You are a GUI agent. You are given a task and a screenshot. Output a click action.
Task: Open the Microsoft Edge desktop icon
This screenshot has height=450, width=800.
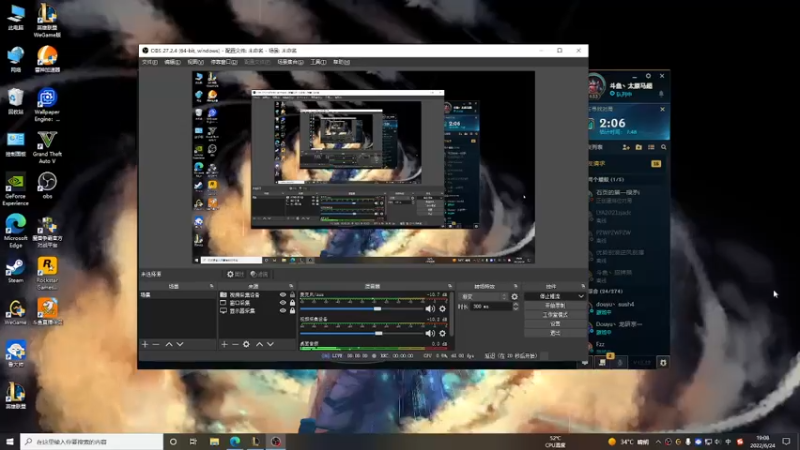[15, 231]
